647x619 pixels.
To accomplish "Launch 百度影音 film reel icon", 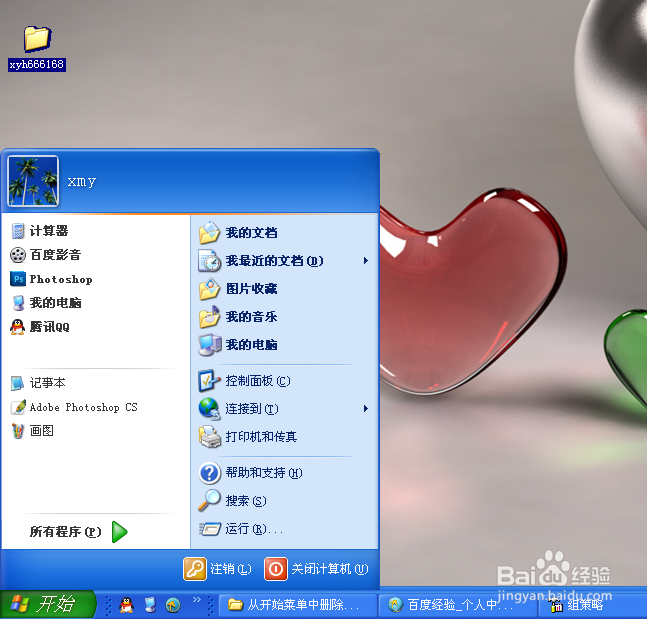I will [x=18, y=255].
